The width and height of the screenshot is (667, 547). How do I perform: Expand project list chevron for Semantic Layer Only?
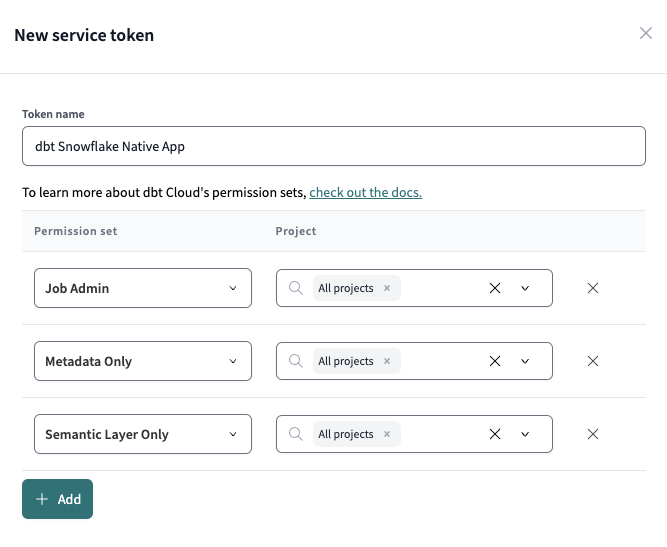point(525,434)
